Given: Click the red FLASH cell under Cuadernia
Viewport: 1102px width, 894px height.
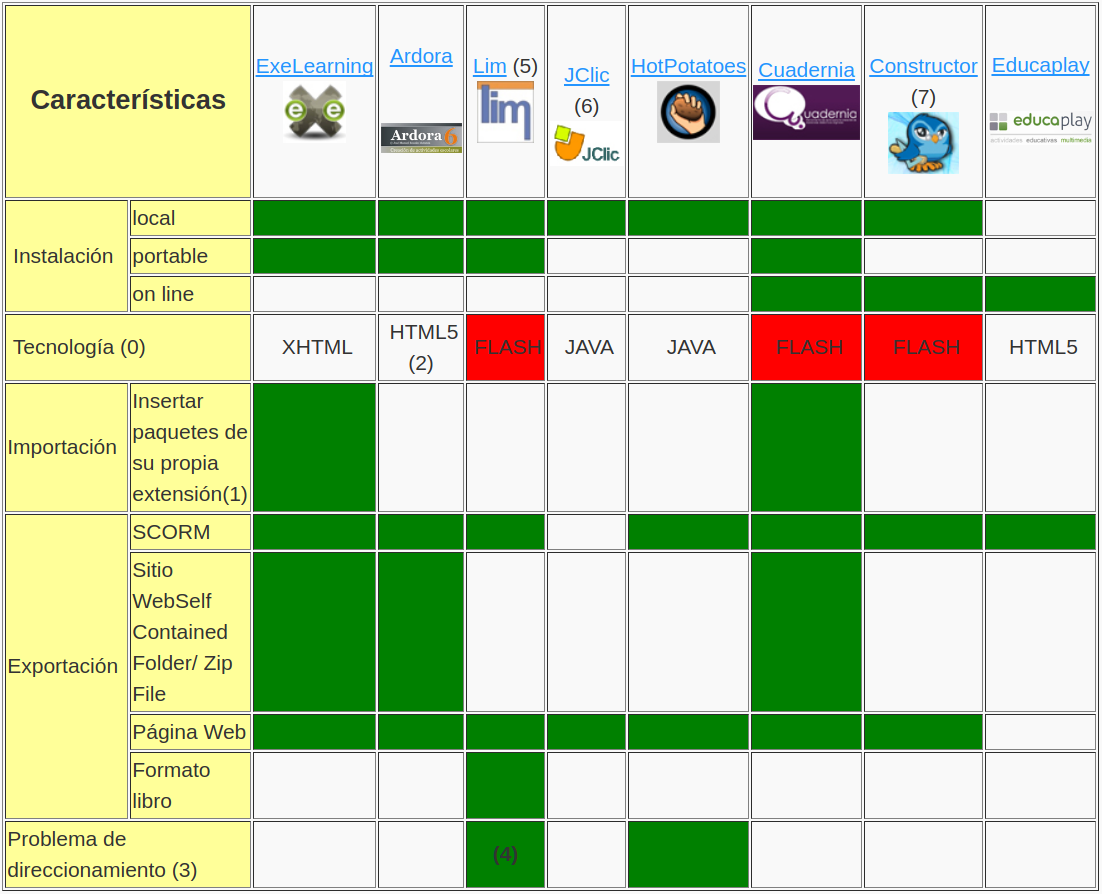Looking at the screenshot, I should click(x=806, y=347).
